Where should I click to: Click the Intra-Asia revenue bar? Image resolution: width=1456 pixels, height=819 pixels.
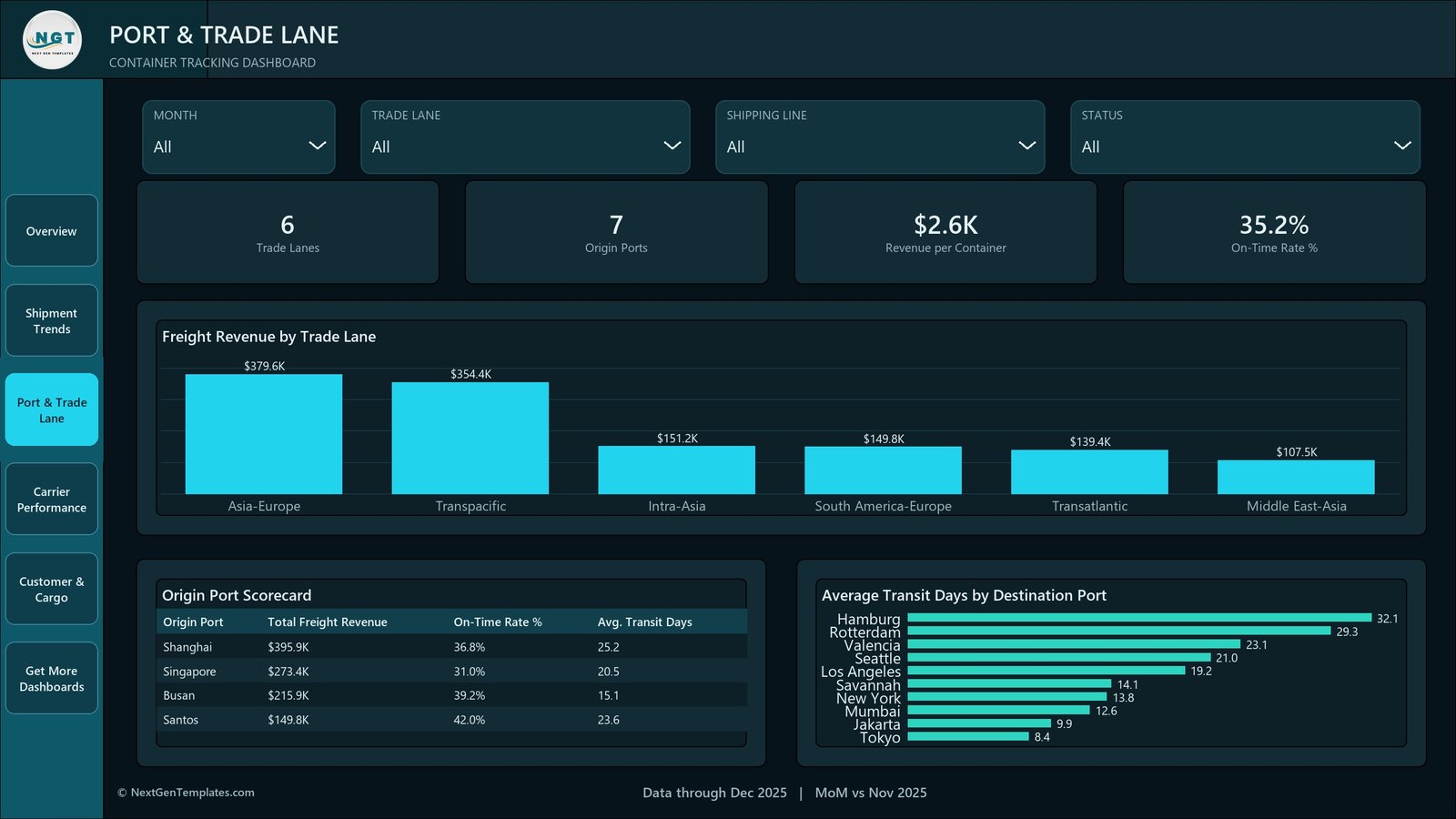click(677, 470)
